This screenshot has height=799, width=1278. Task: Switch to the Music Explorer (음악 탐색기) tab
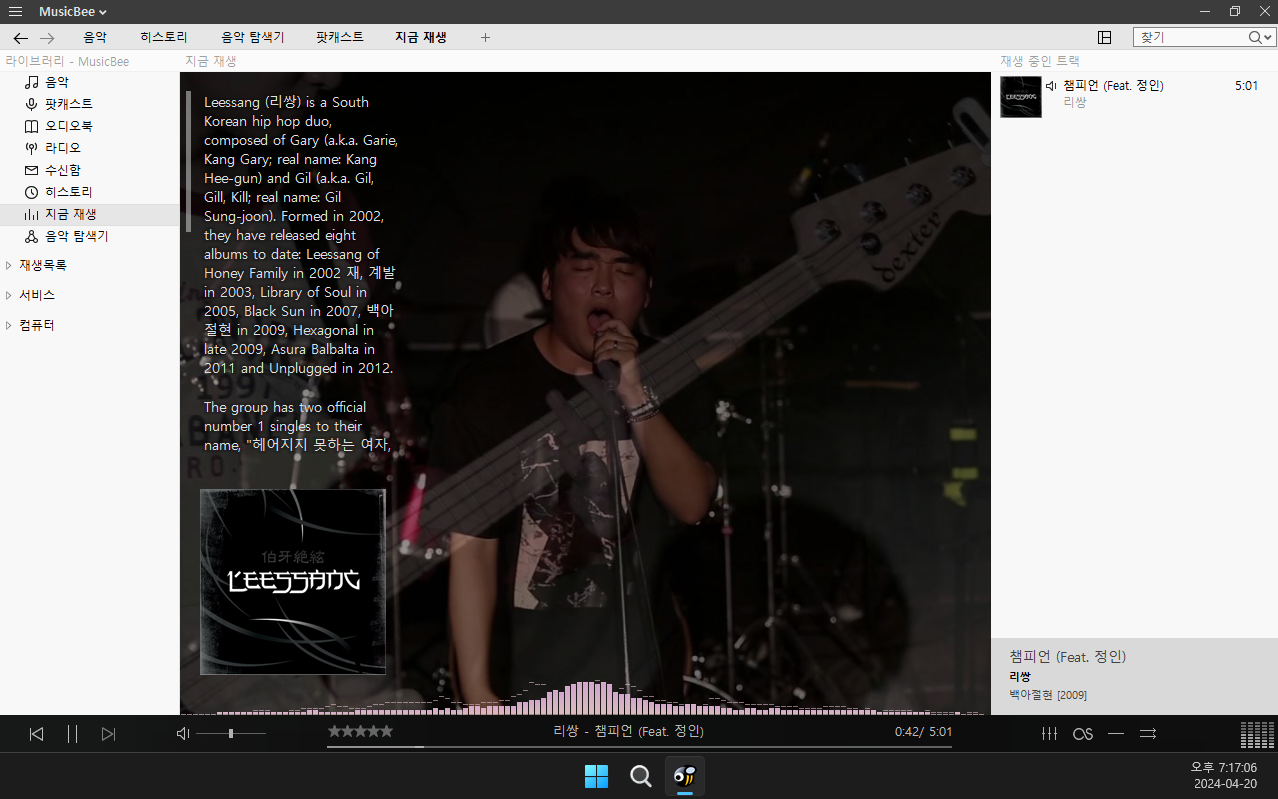coord(253,37)
